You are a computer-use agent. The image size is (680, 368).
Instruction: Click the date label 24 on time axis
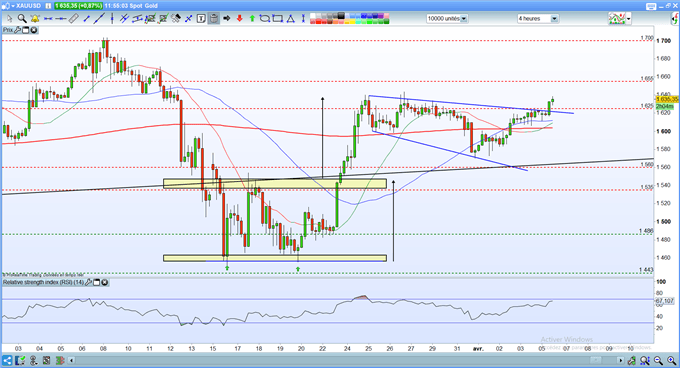click(347, 348)
